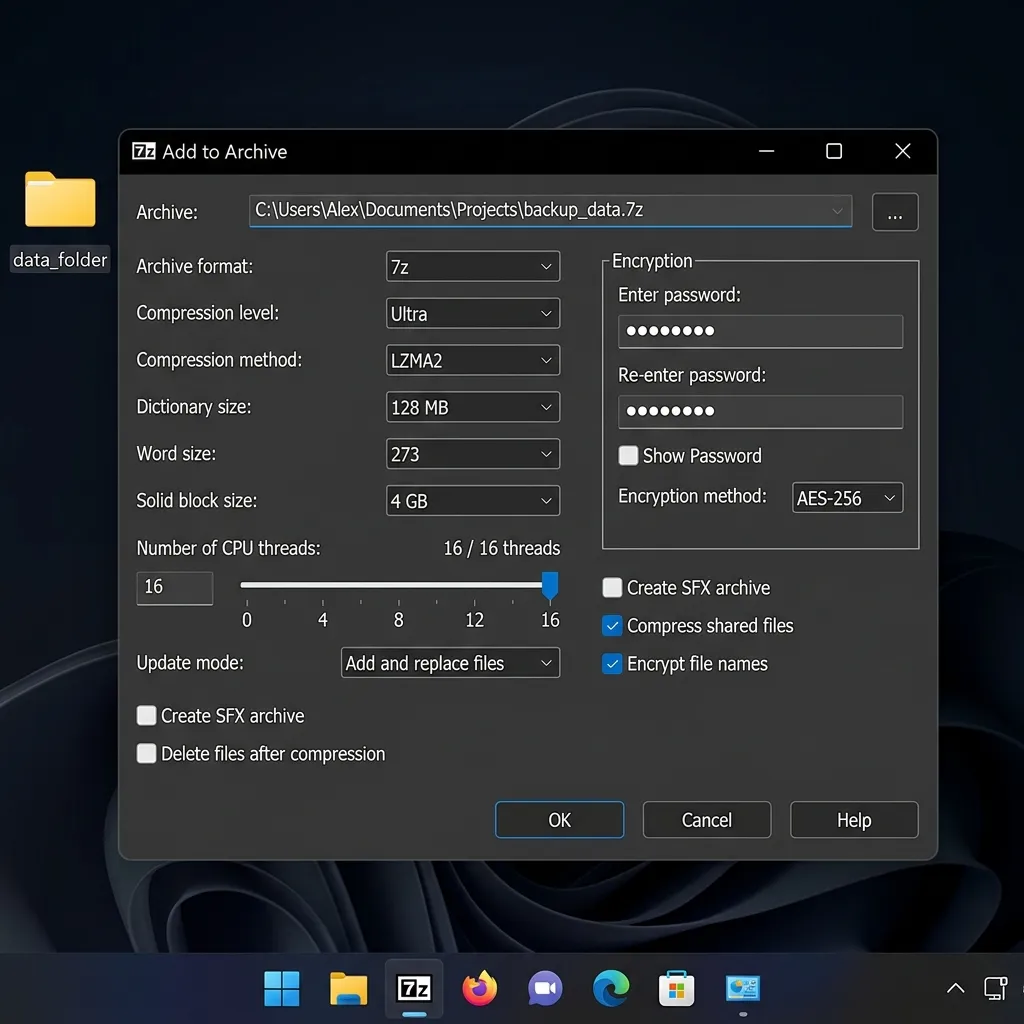The image size is (1024, 1024).
Task: Open the Solid block size dropdown
Action: [473, 501]
